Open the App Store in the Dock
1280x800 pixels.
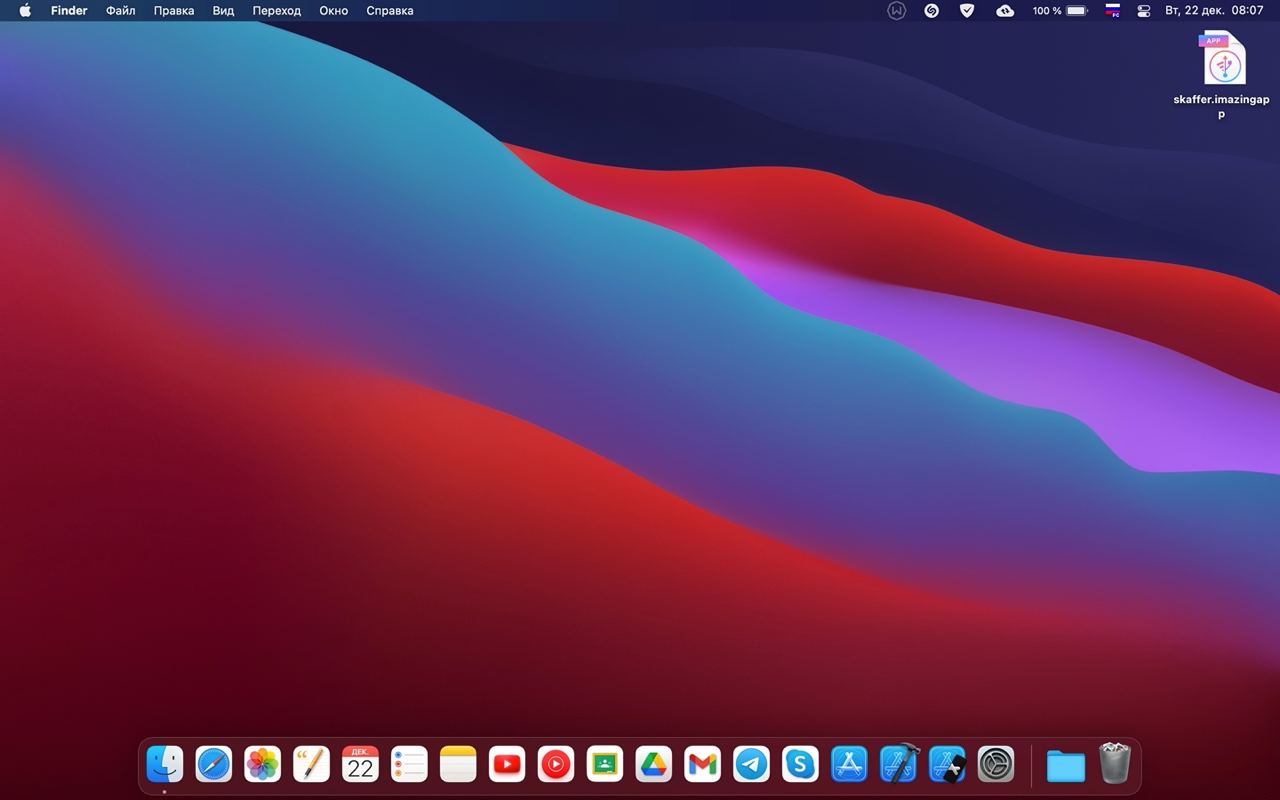(x=849, y=765)
